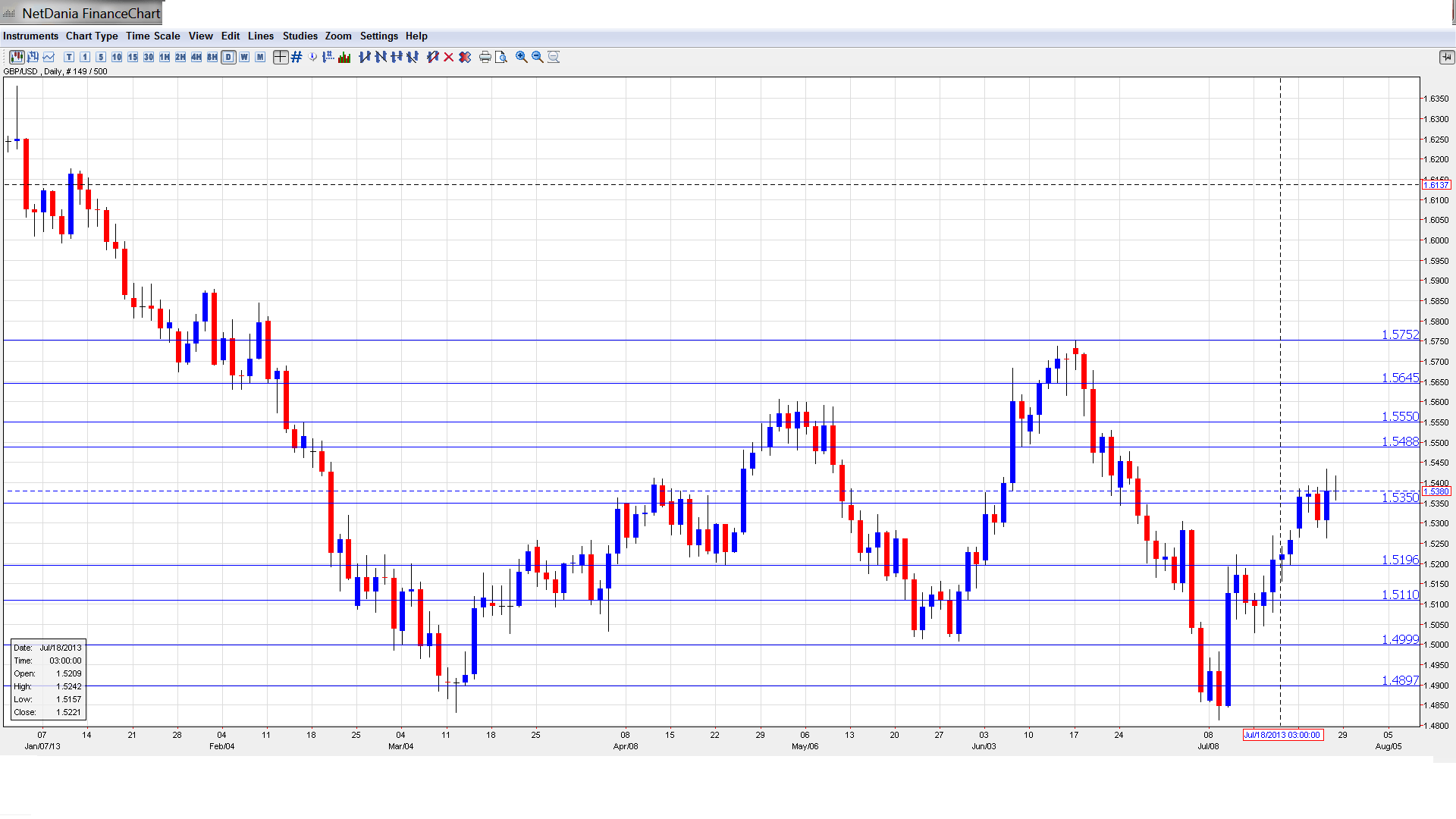Print the chart with printer icon

pos(485,57)
